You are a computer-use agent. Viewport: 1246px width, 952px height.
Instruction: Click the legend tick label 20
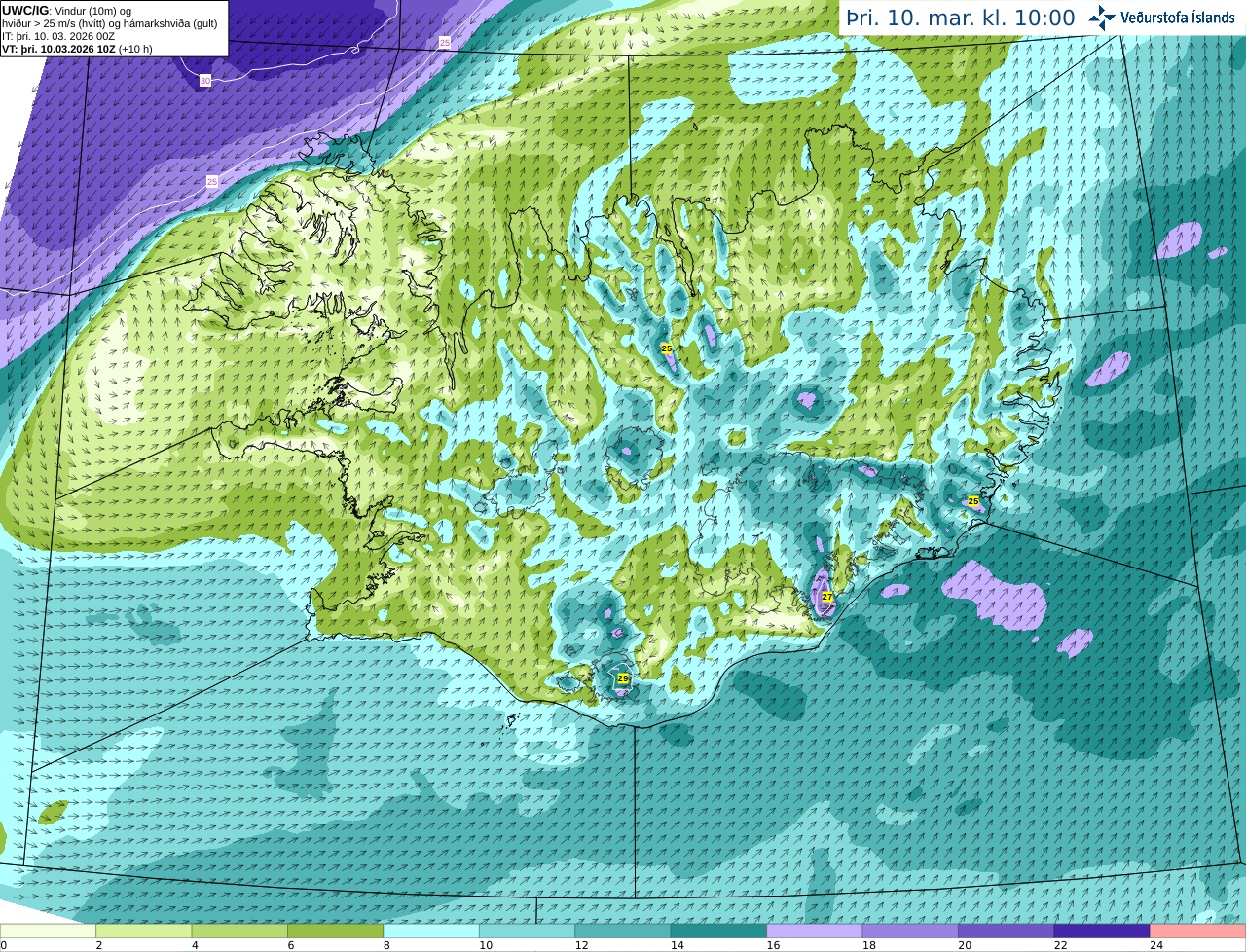pos(965,945)
